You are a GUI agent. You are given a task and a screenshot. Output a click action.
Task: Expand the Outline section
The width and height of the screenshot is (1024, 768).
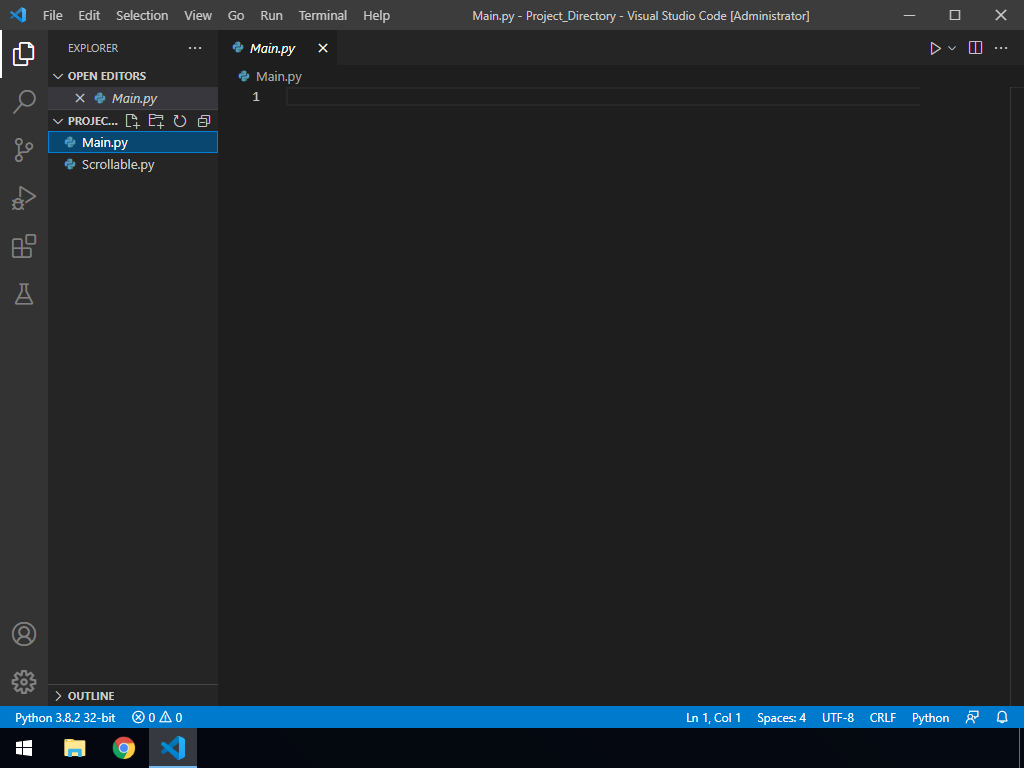click(58, 696)
